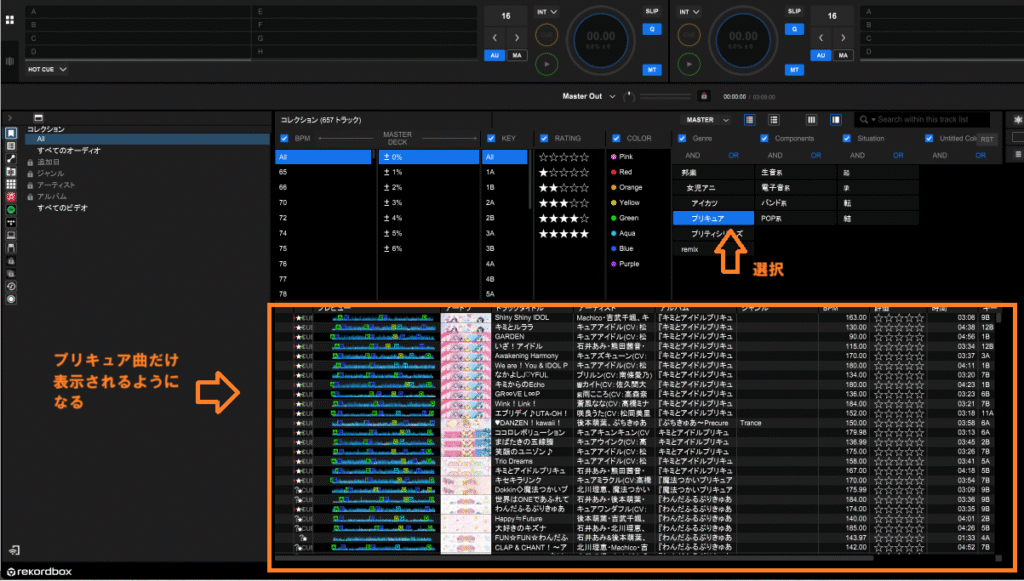This screenshot has height=581, width=1024.
Task: Click the column filter panel icon
Action: (x=812, y=120)
